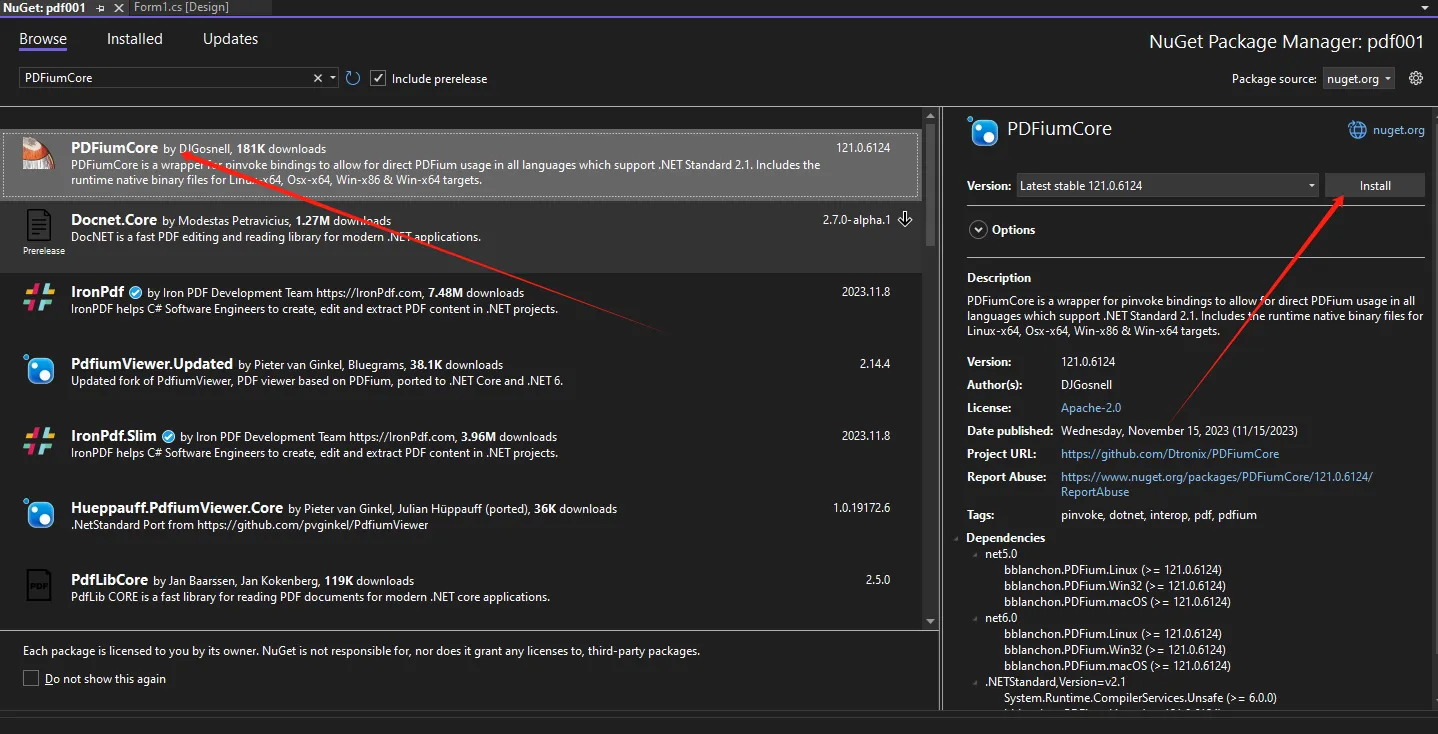The height and width of the screenshot is (734, 1438).
Task: Open the Form1.cs [Design] document tab
Action: point(181,8)
